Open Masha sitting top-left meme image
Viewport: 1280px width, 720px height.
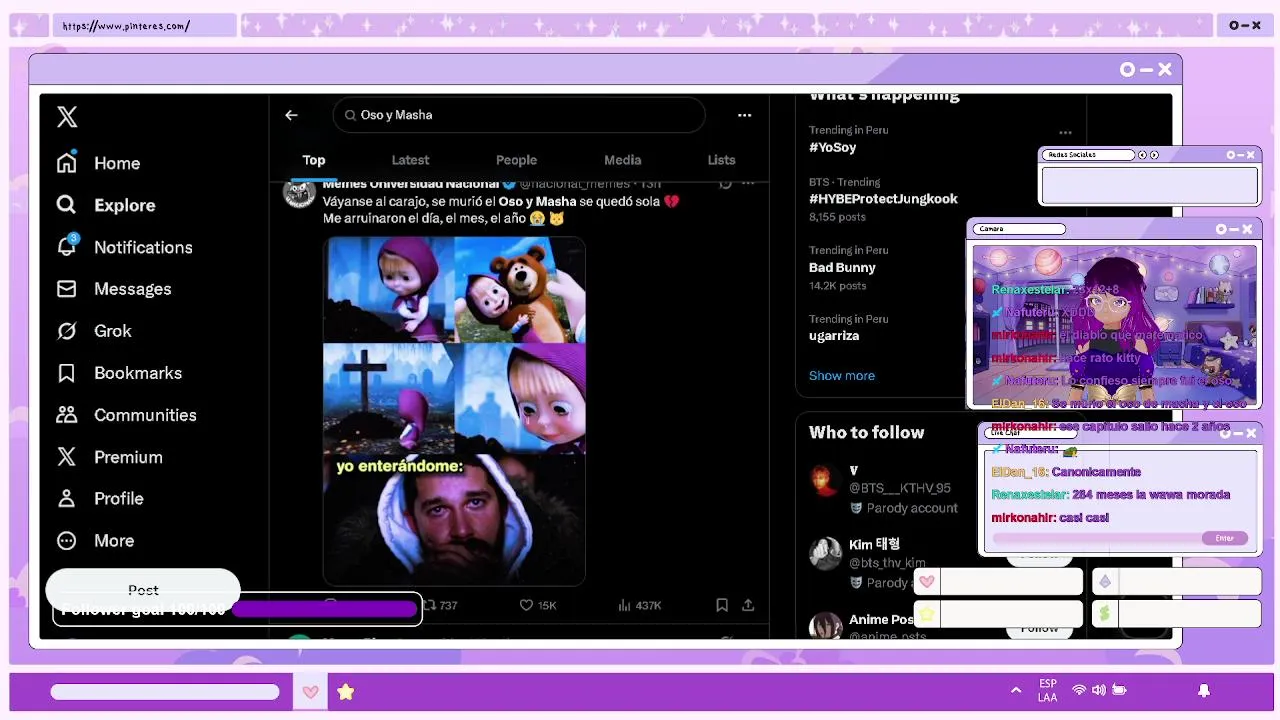388,290
